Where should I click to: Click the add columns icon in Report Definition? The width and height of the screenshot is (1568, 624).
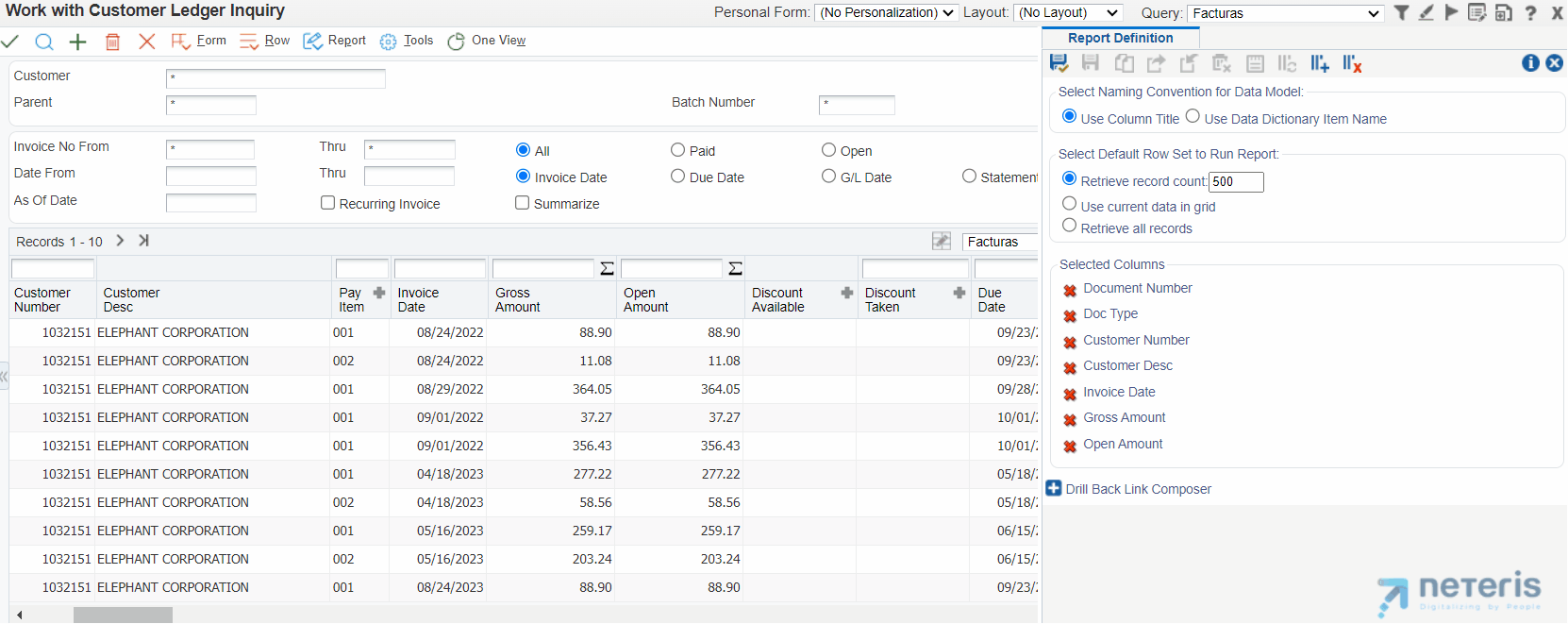click(x=1319, y=63)
